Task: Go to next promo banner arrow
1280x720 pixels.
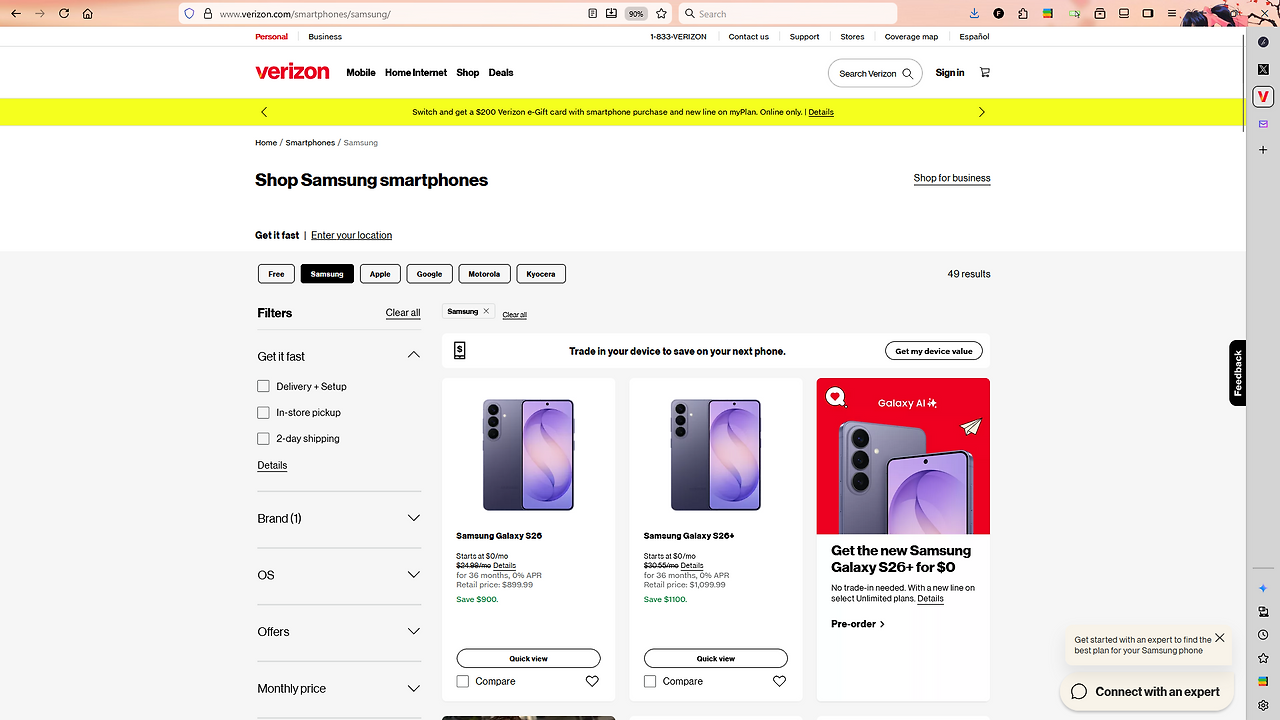Action: coord(981,112)
